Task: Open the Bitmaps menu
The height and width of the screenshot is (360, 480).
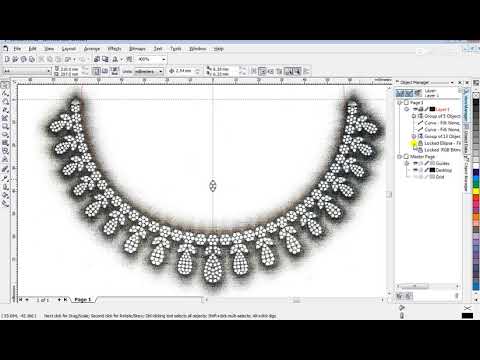Action: [x=137, y=49]
